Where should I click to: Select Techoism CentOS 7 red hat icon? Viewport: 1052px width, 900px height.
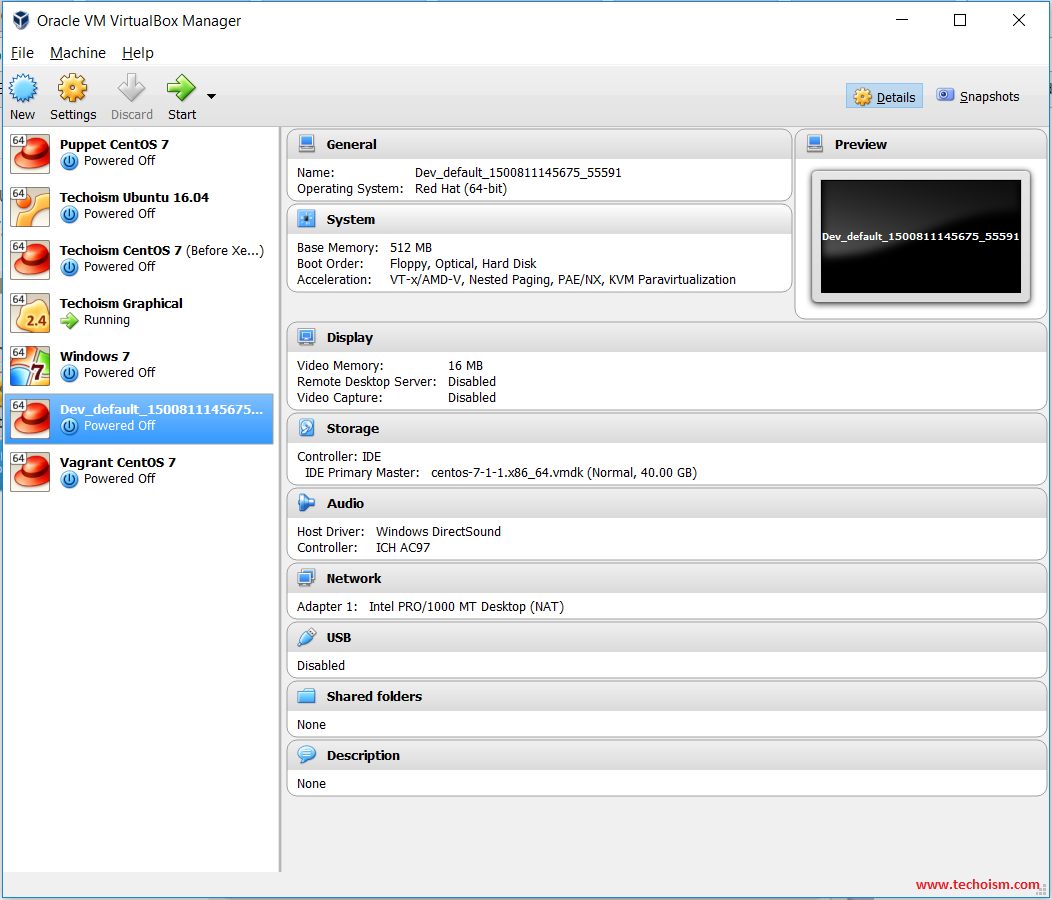[30, 259]
